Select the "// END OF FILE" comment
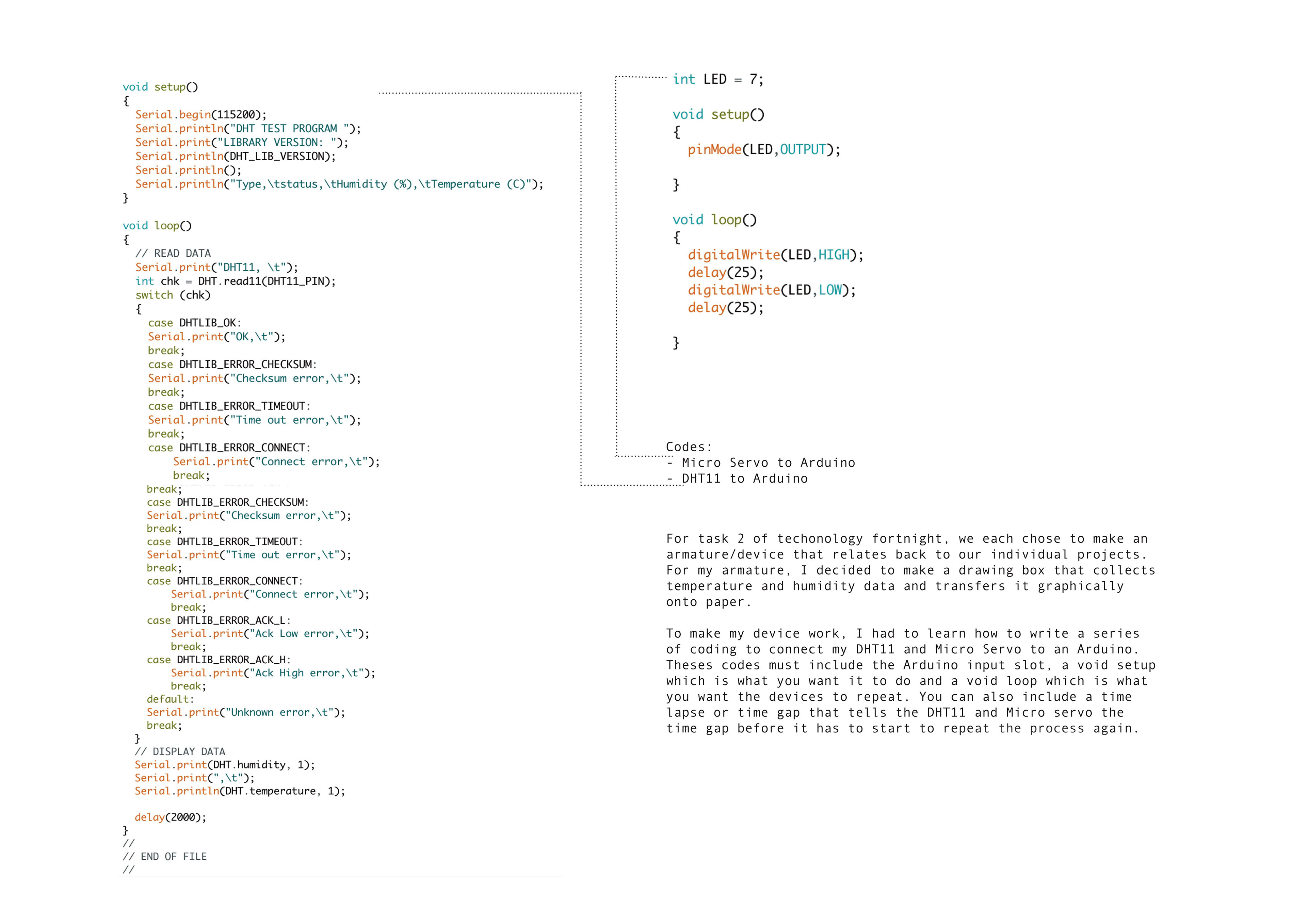The height and width of the screenshot is (924, 1307). point(165,856)
